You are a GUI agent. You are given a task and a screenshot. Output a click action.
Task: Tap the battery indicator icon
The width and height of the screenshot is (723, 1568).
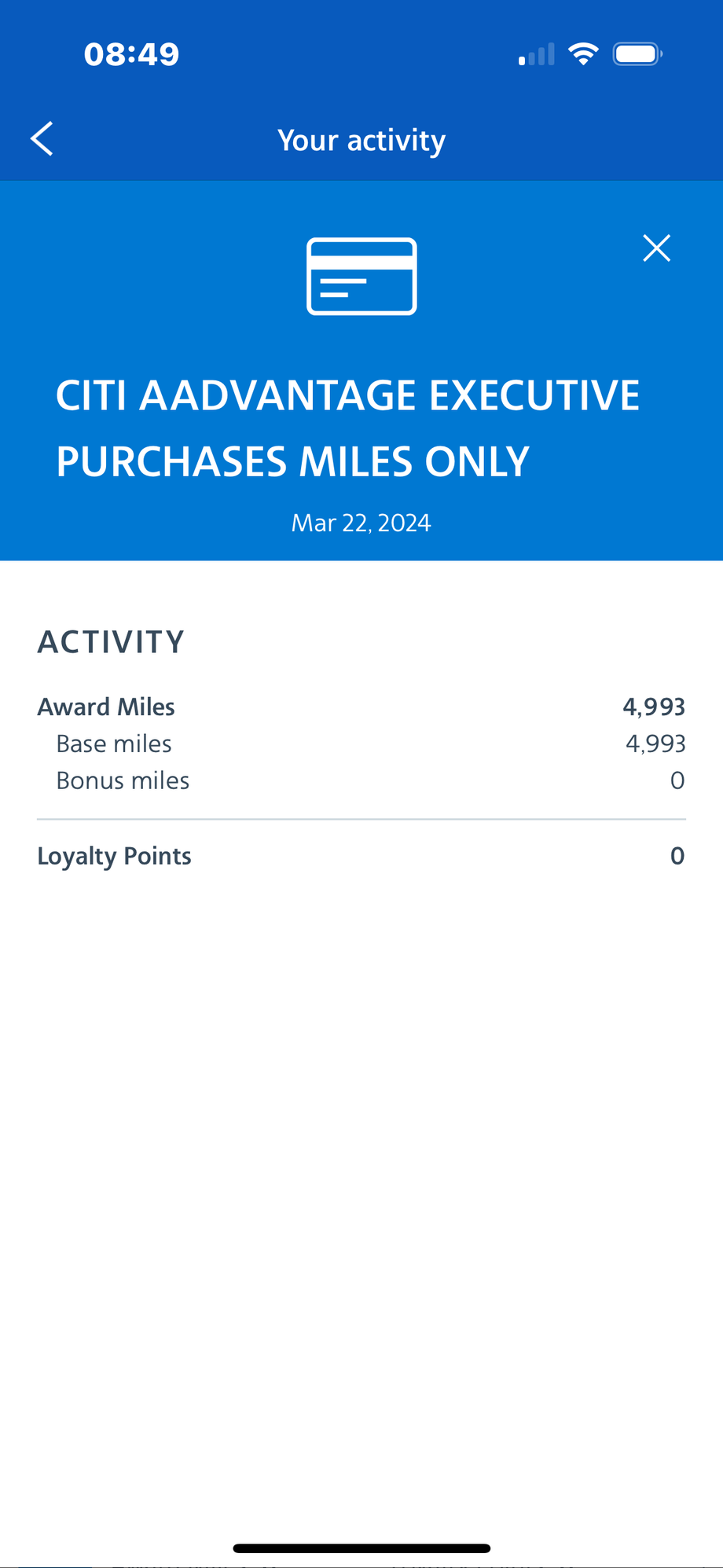click(637, 54)
